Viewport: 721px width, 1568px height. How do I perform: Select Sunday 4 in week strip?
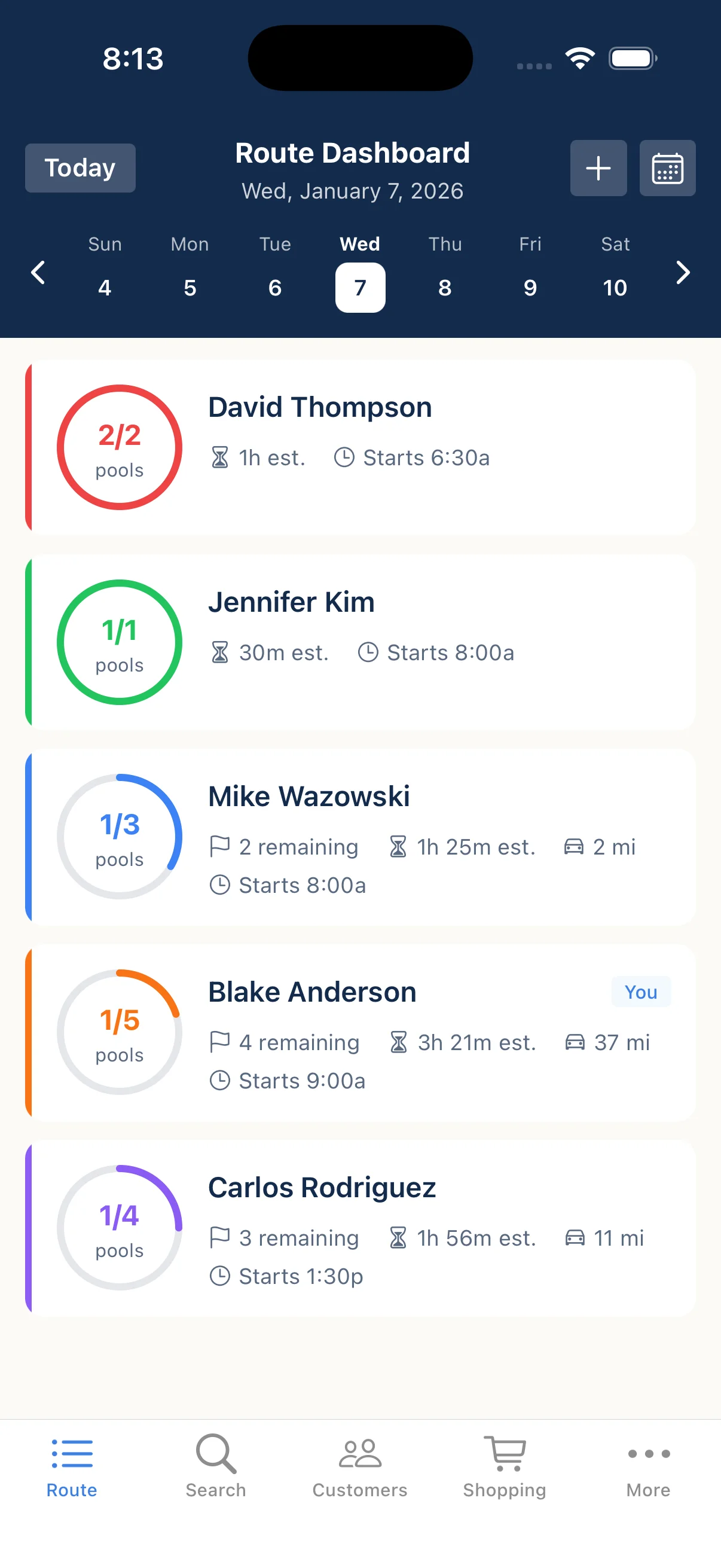tap(105, 286)
